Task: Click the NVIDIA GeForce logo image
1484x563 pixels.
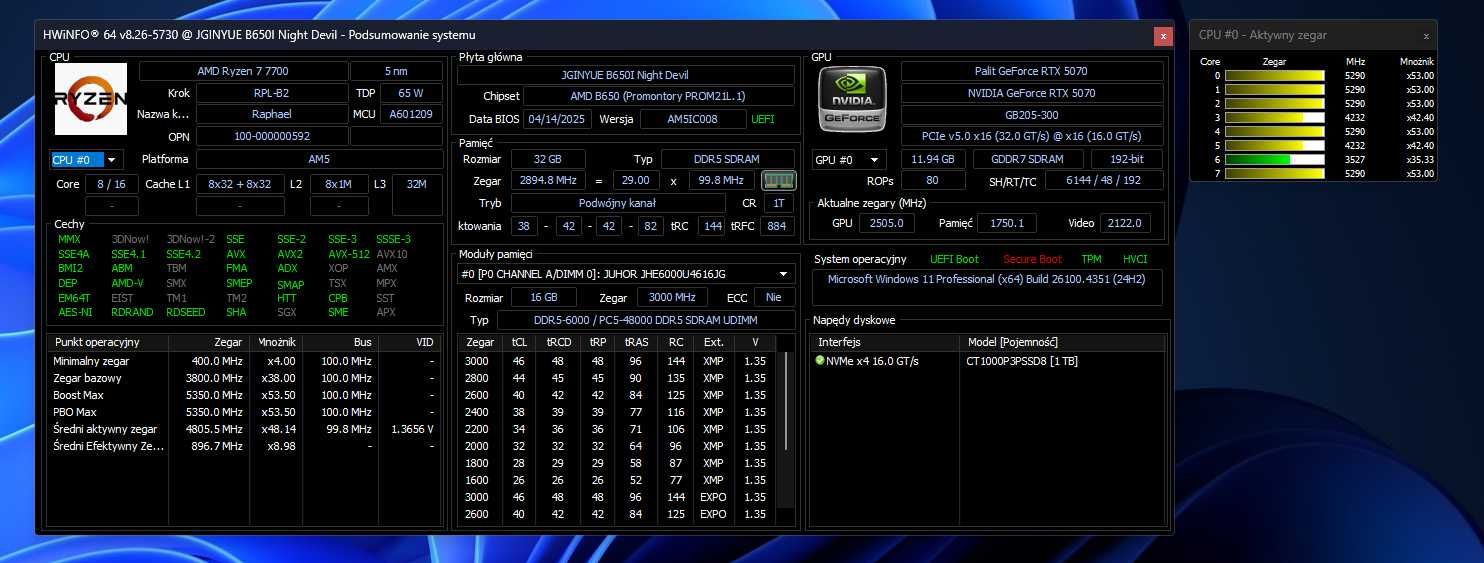Action: [x=852, y=99]
